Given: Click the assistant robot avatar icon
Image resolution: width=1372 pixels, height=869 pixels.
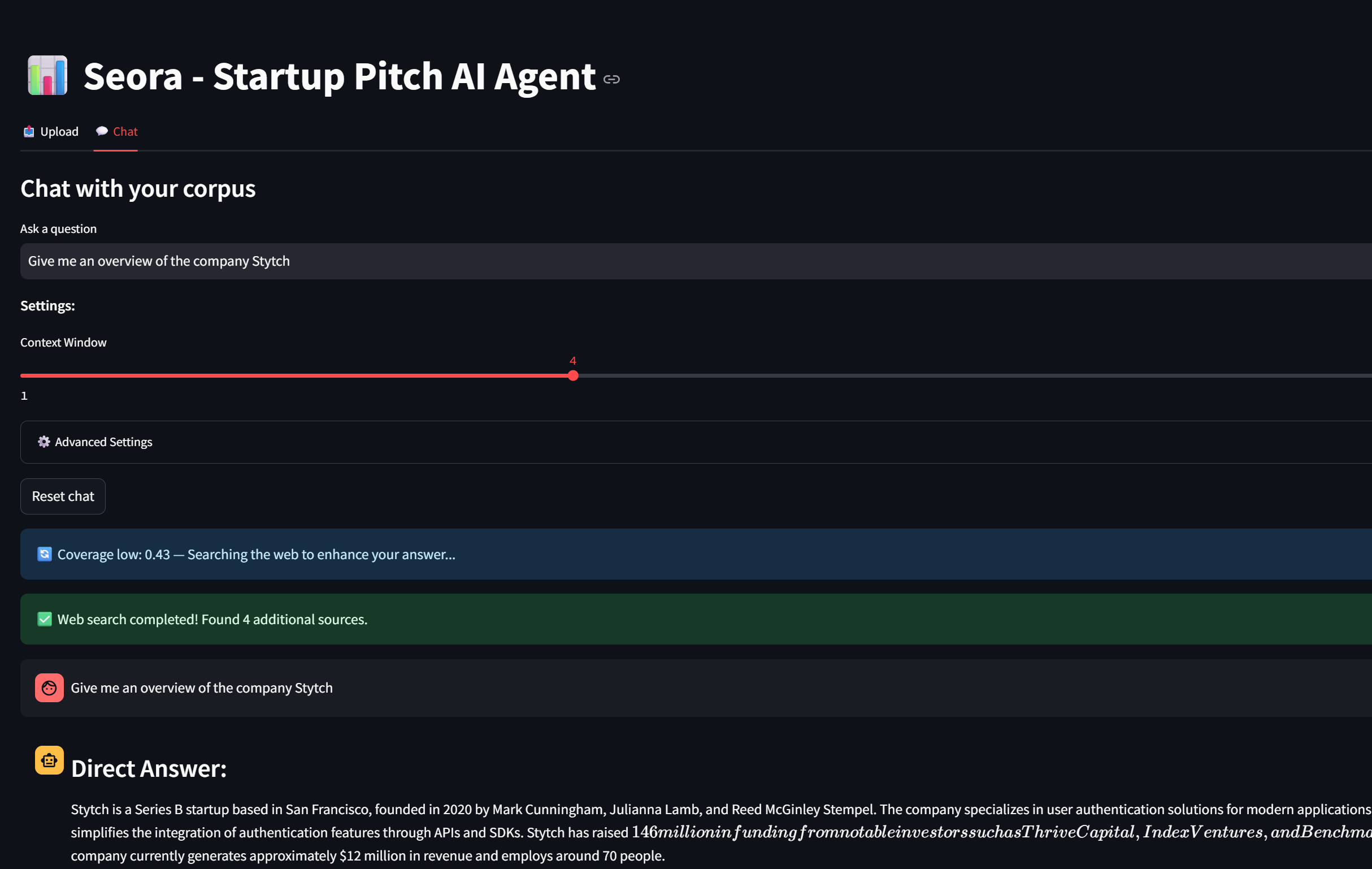Looking at the screenshot, I should coord(49,760).
